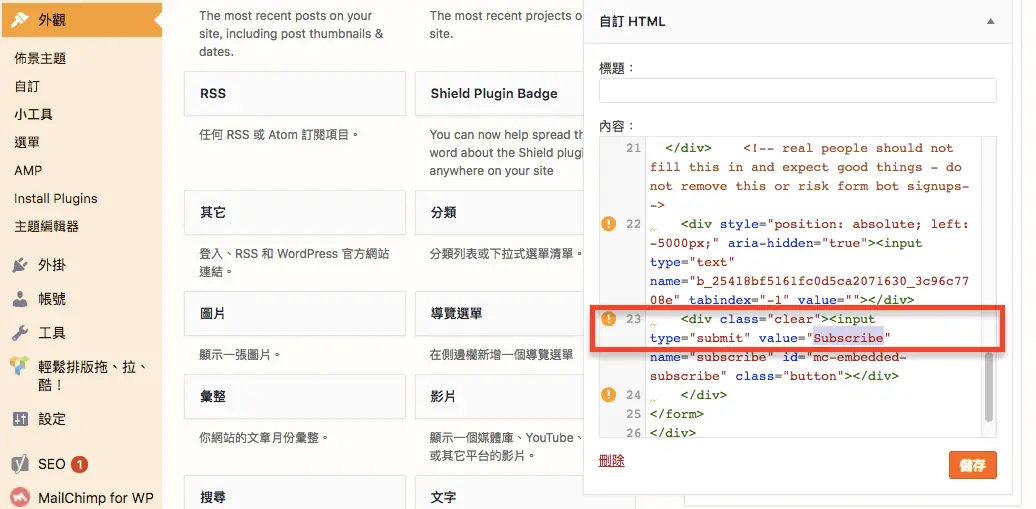The height and width of the screenshot is (509, 1036).
Task: Open 佈景主題 submenu item
Action: coord(40,58)
